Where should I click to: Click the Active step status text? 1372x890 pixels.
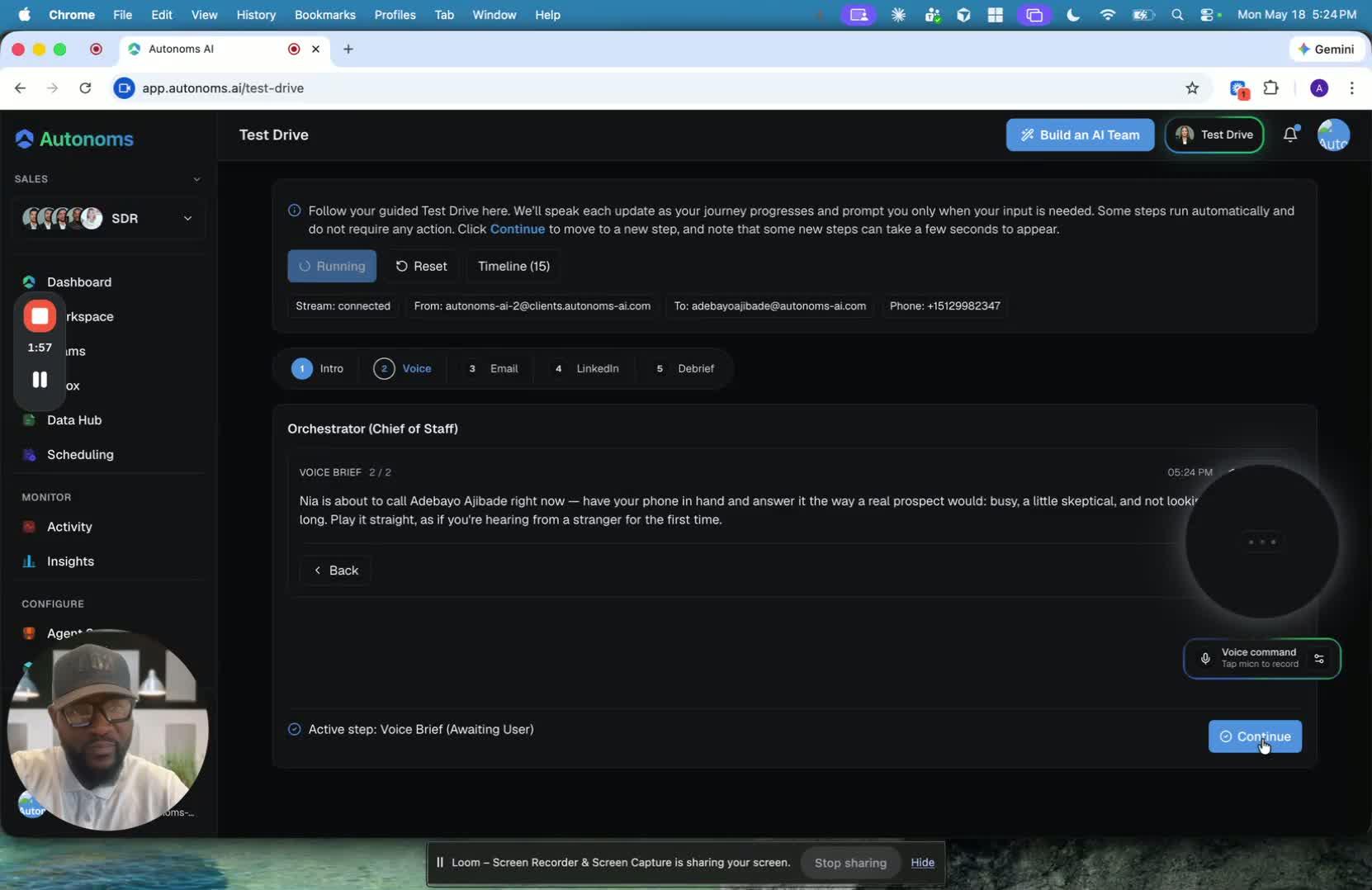421,730
